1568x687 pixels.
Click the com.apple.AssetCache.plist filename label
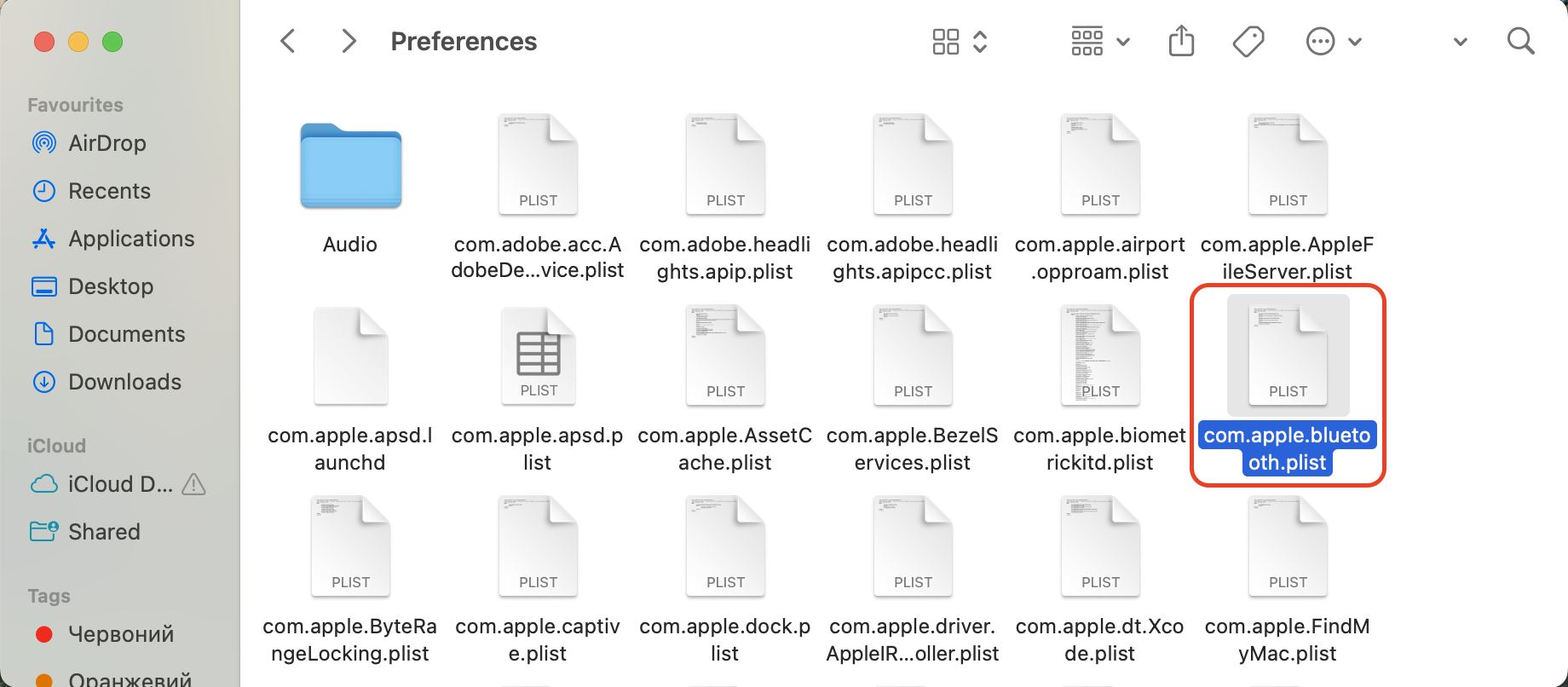pyautogui.click(x=725, y=448)
